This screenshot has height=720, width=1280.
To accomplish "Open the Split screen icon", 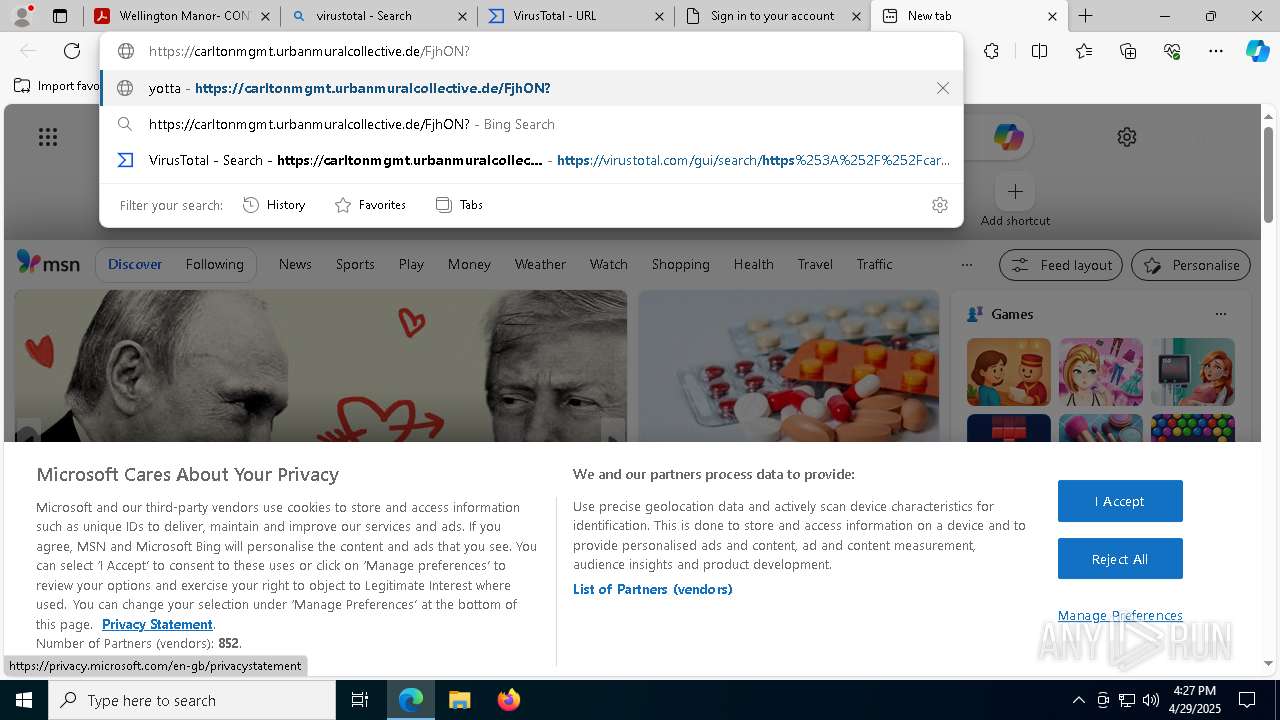I will point(1039,51).
